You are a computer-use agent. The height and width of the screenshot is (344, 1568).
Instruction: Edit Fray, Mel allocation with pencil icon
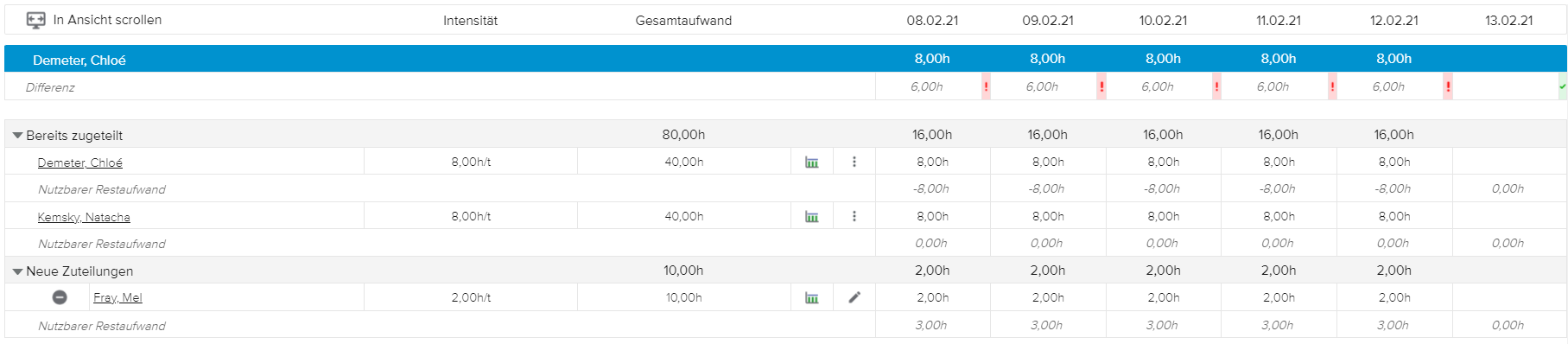[854, 297]
